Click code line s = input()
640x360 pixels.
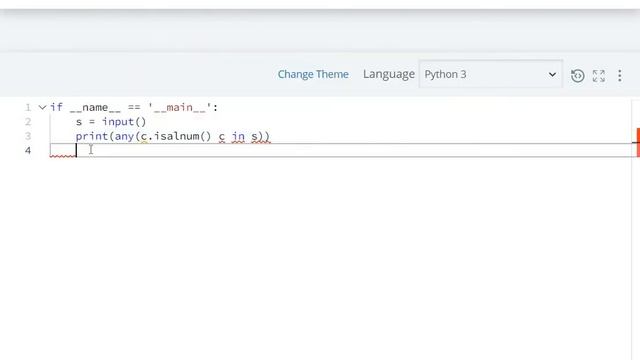pos(111,122)
